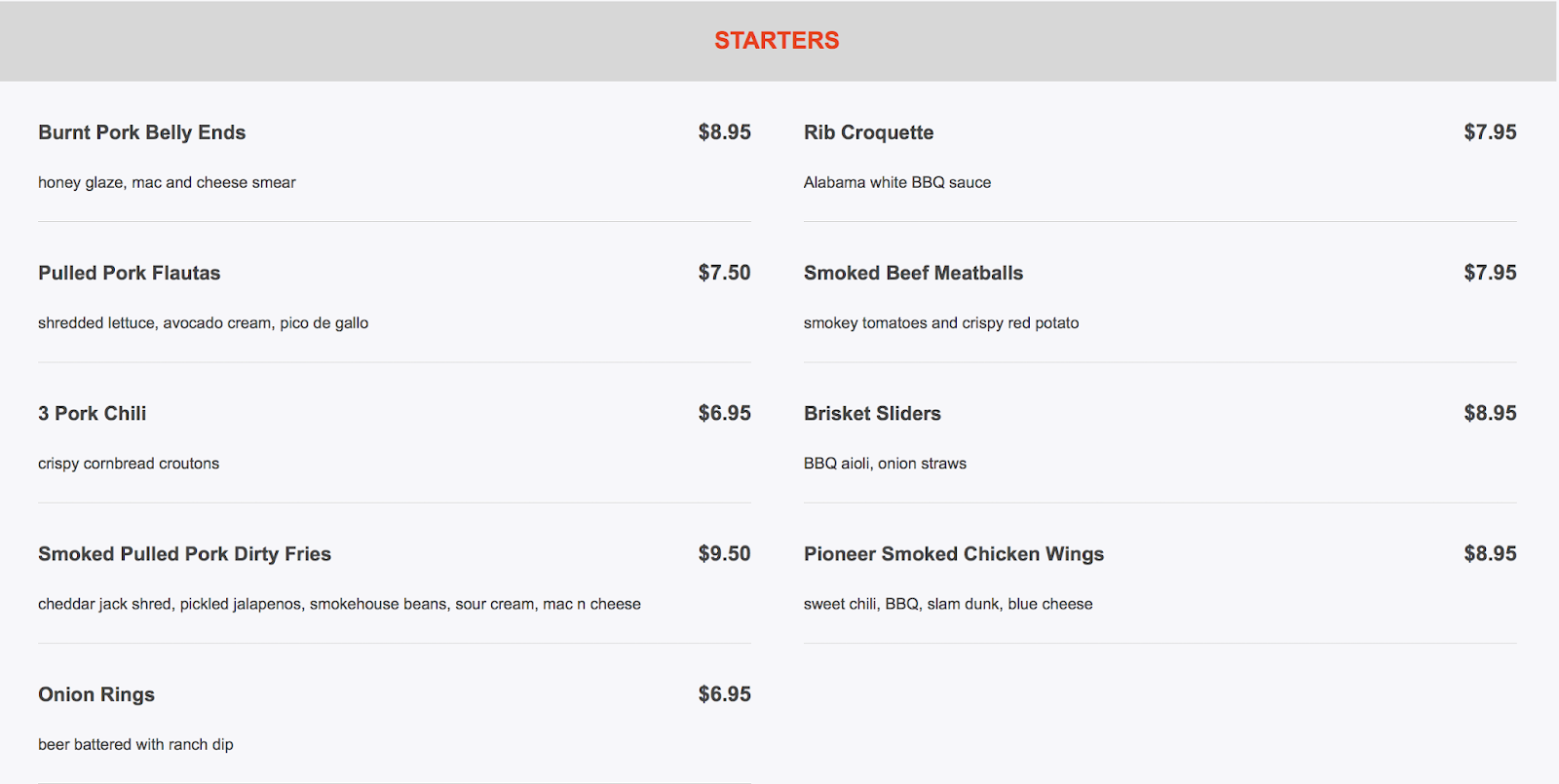1559x784 pixels.
Task: Click the Alabama white BBQ sauce description
Action: [896, 182]
